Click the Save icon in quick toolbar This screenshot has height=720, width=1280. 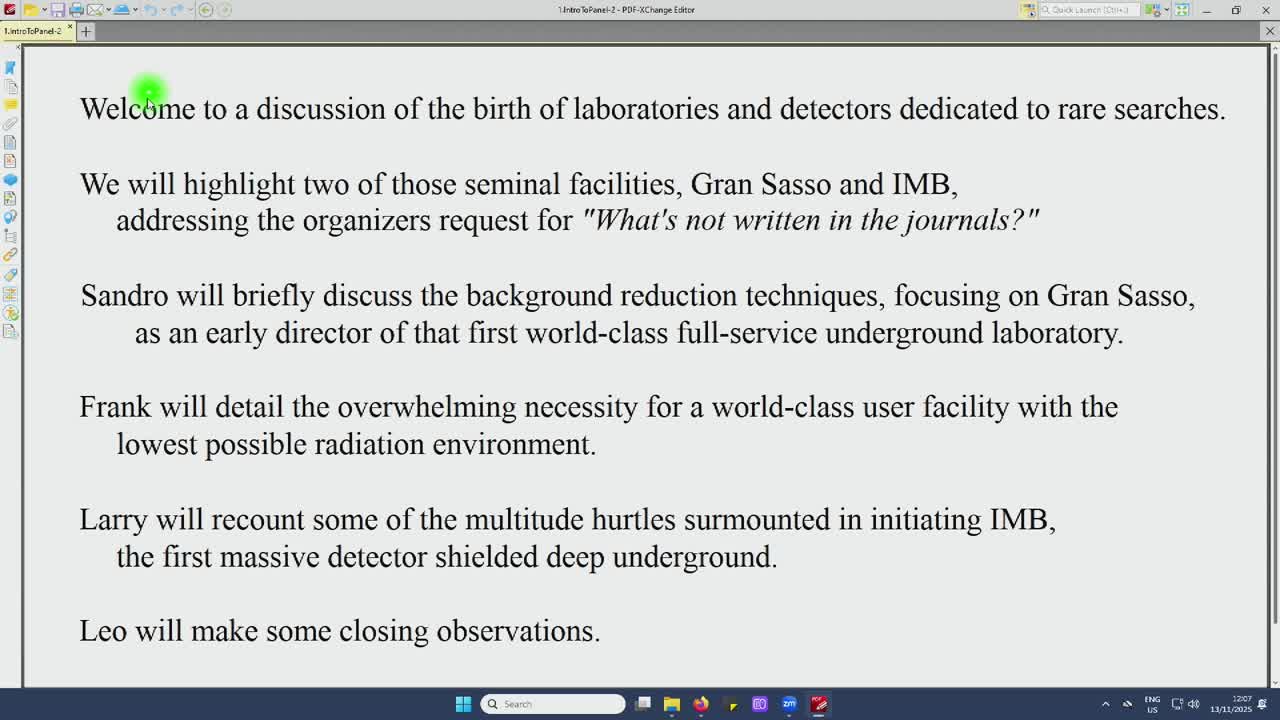pos(58,10)
